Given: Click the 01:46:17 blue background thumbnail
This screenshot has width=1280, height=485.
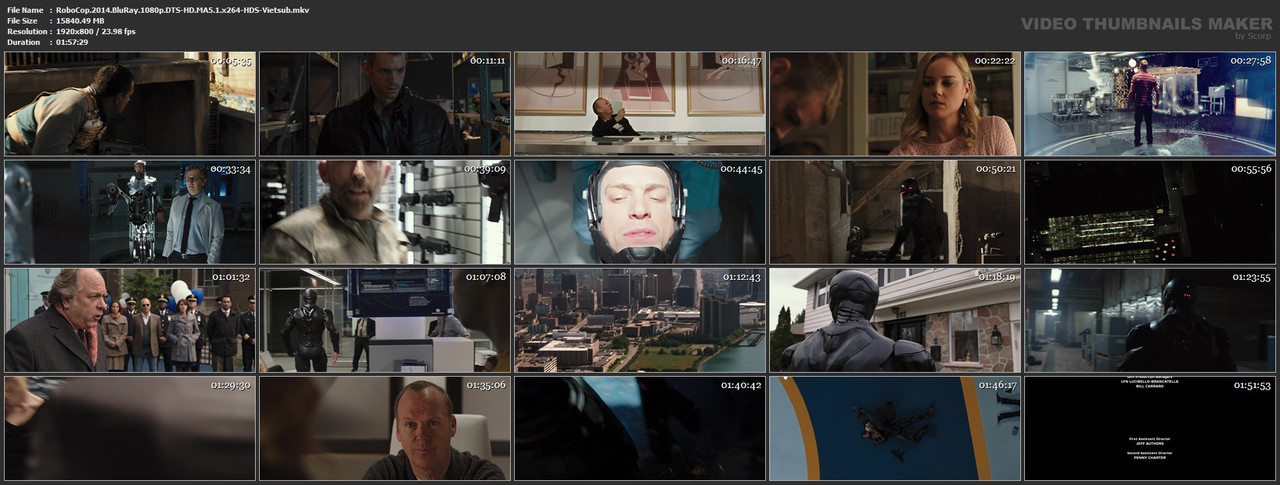Looking at the screenshot, I should (895, 428).
